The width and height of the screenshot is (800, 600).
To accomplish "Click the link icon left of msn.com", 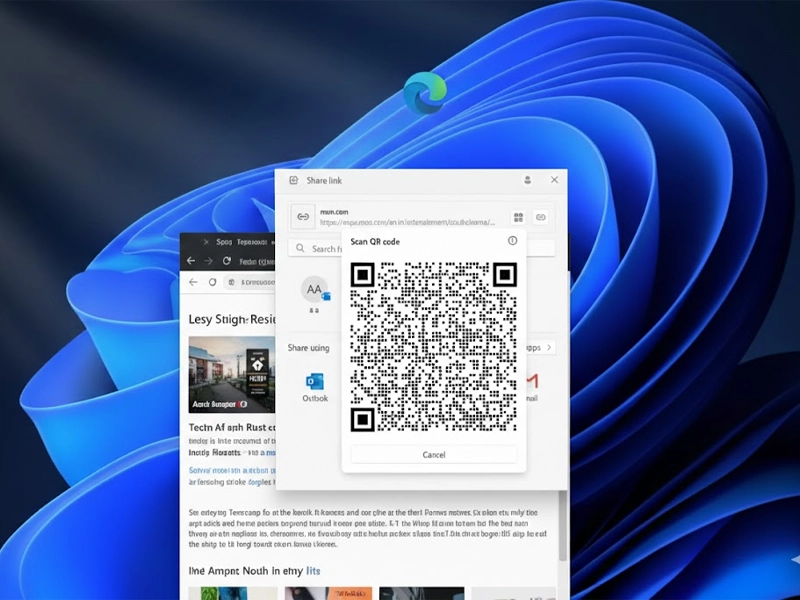I will (x=302, y=217).
